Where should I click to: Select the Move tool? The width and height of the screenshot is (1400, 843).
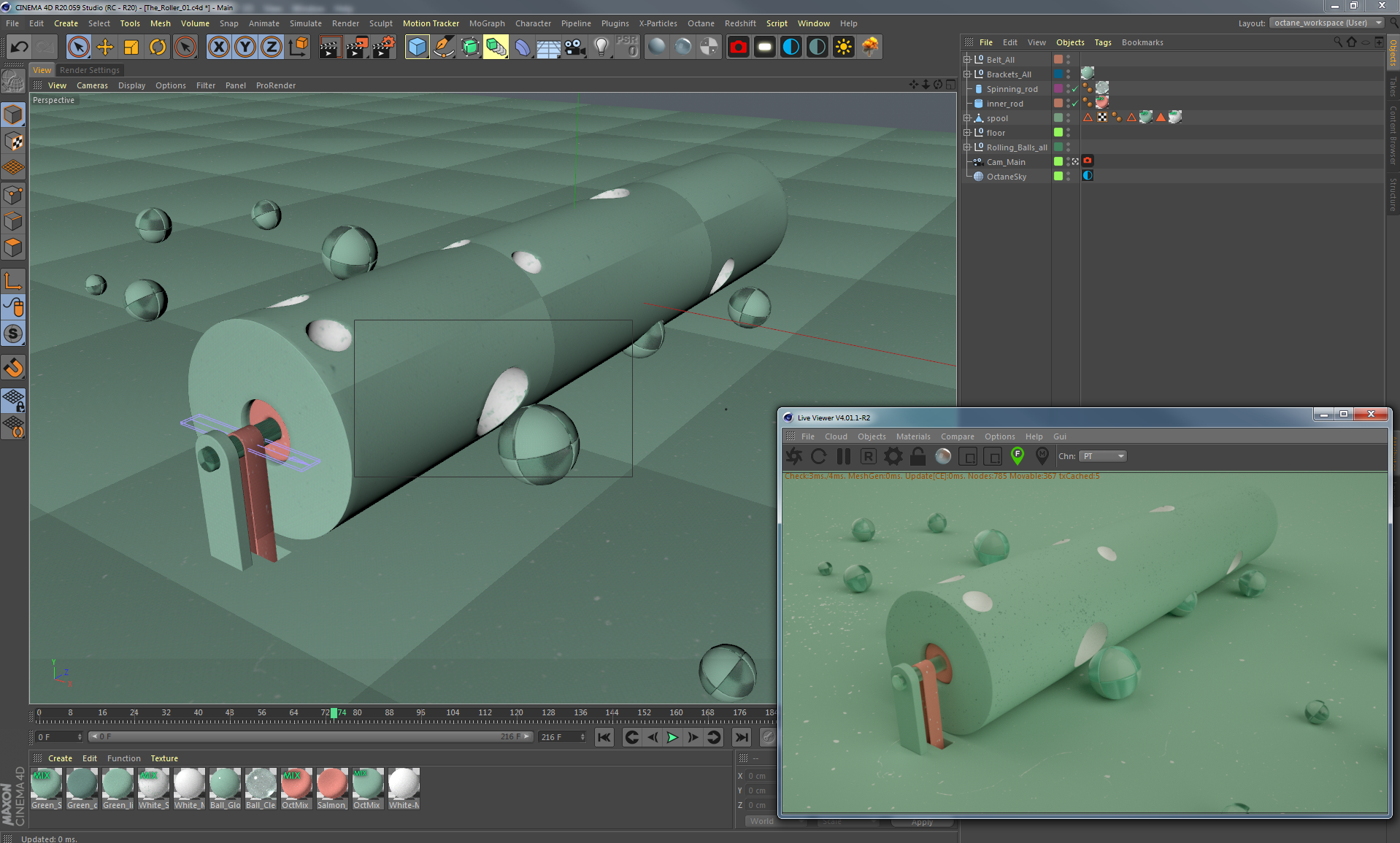104,46
